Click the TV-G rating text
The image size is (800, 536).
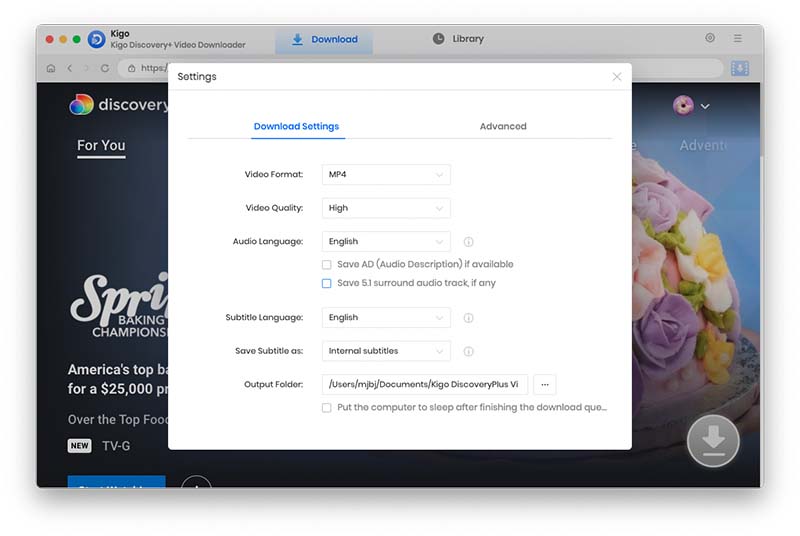[x=116, y=446]
